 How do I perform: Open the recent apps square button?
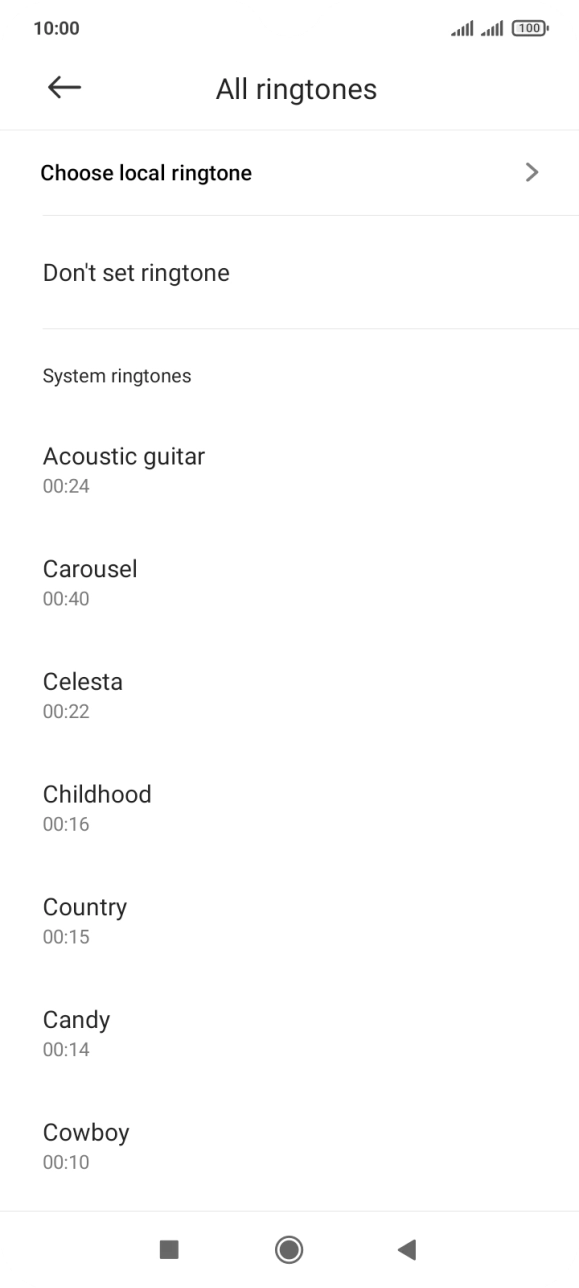tap(169, 1249)
